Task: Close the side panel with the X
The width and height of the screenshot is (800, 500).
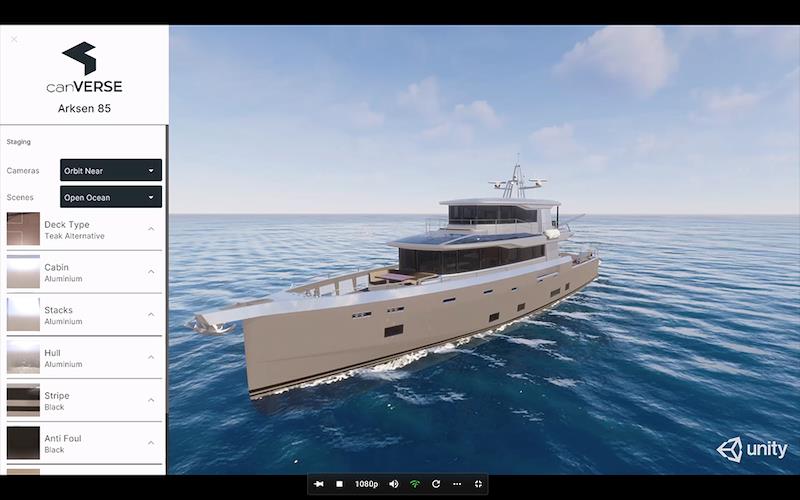Action: (x=14, y=40)
